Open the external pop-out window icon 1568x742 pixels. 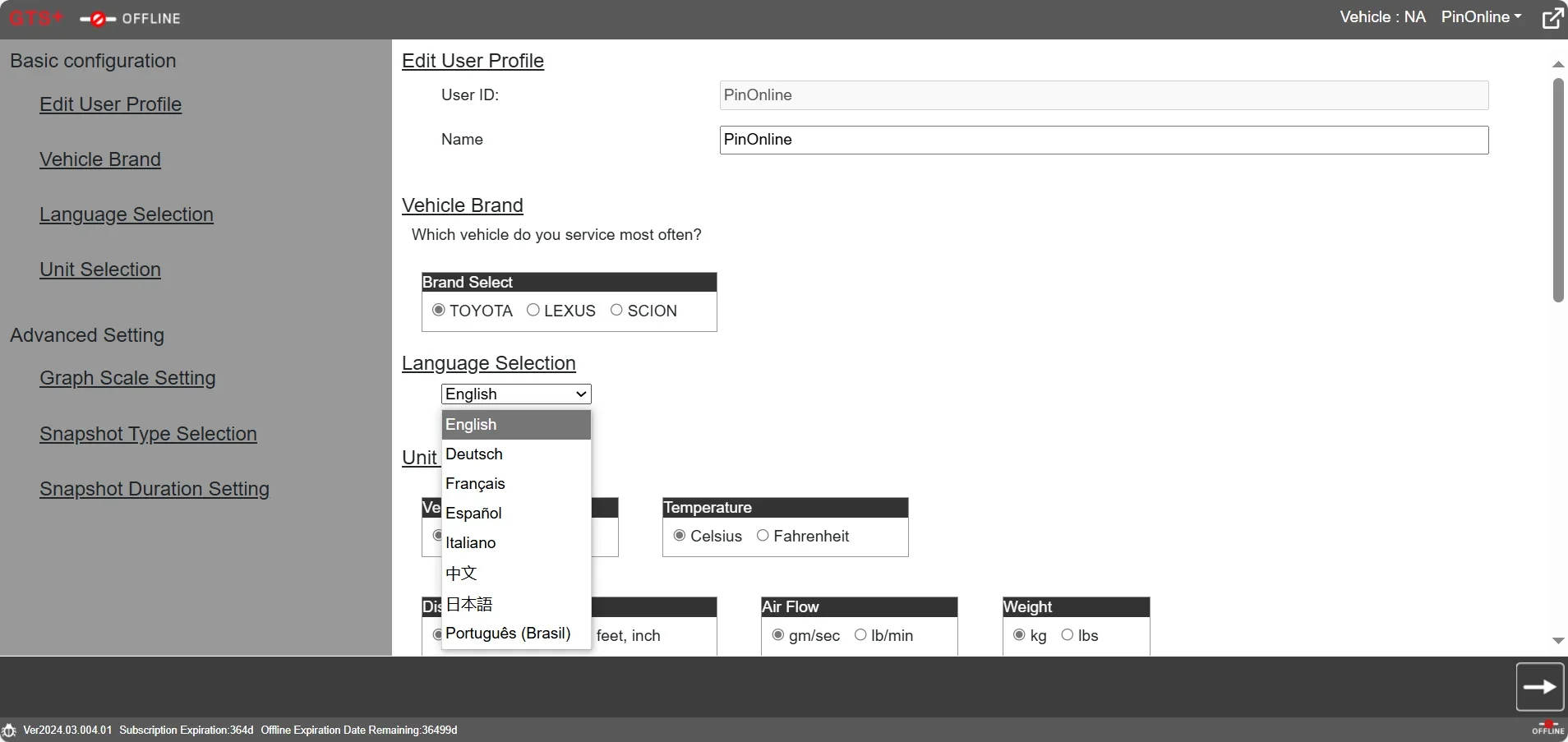coord(1552,17)
